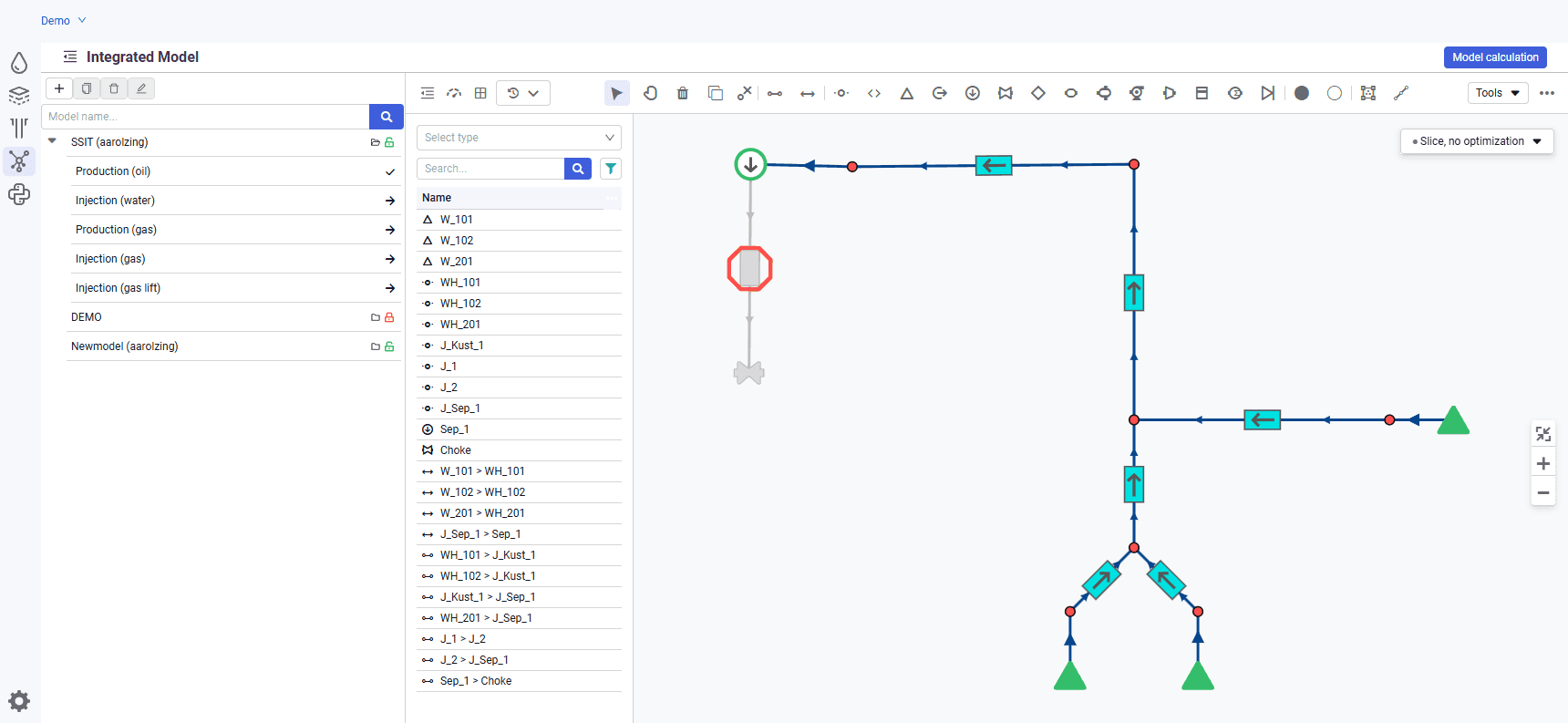Viewport: 1568px width, 723px height.
Task: Open the history dropdown in toolbar
Action: [x=523, y=93]
